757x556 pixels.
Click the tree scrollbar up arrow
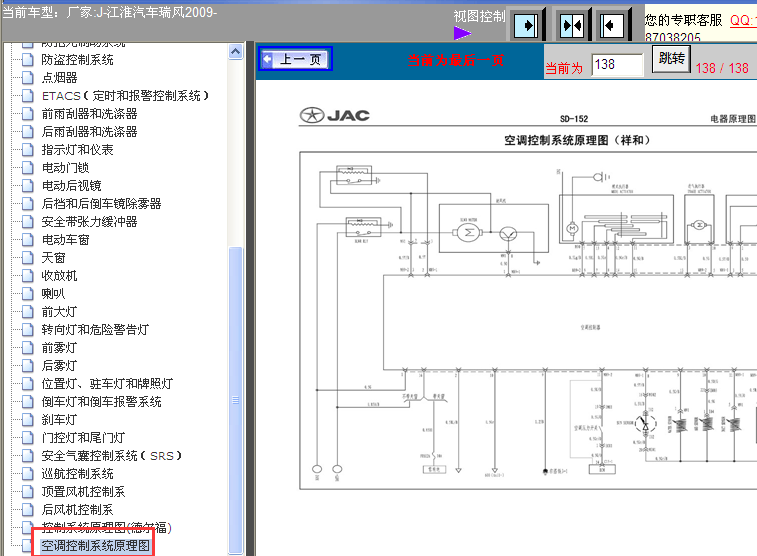coord(236,52)
